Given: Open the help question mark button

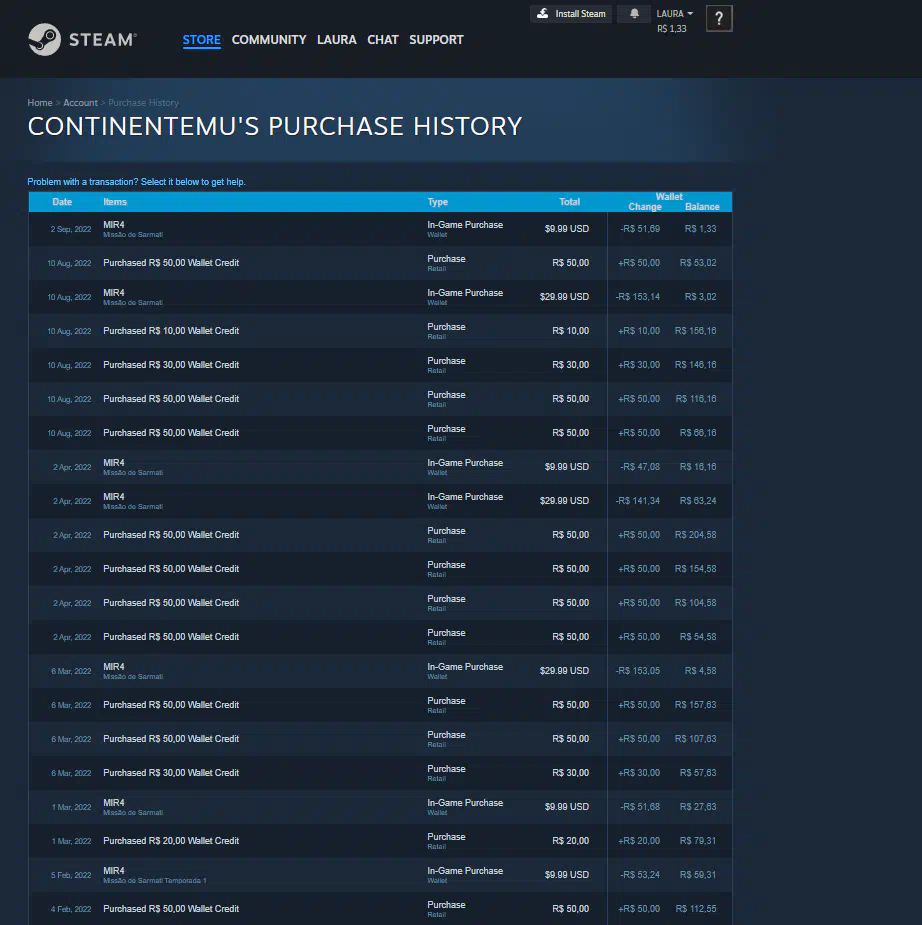Looking at the screenshot, I should (718, 19).
